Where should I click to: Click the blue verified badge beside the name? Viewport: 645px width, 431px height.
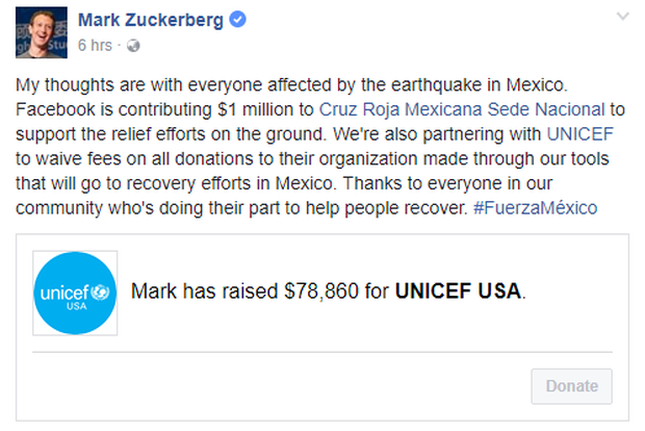tap(239, 21)
